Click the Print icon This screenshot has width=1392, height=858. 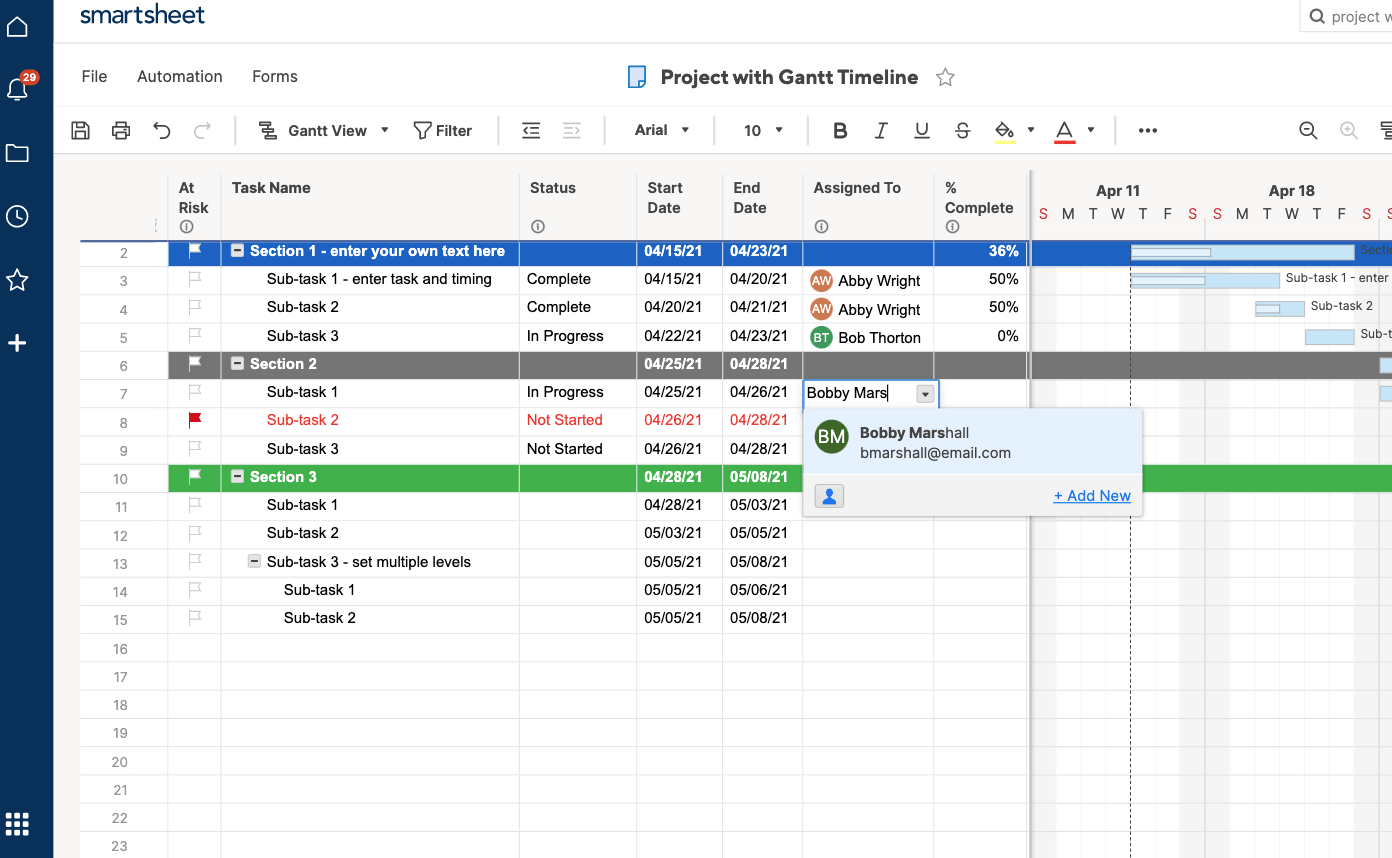tap(121, 130)
